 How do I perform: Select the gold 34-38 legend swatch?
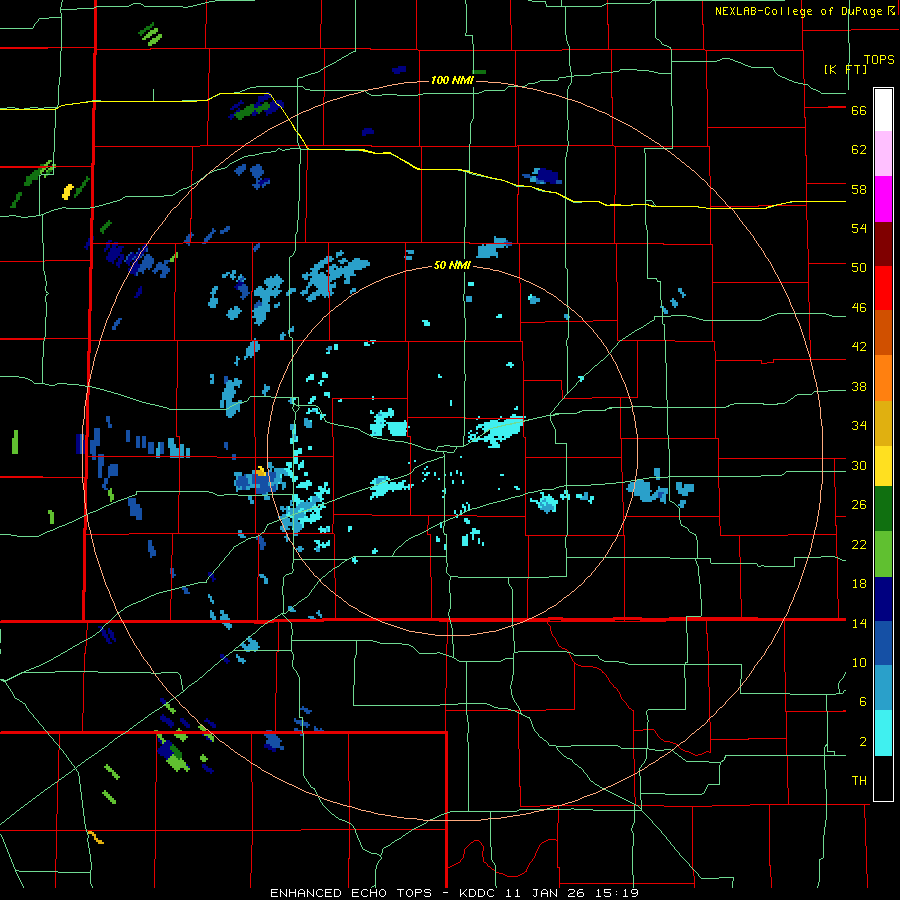coord(883,423)
